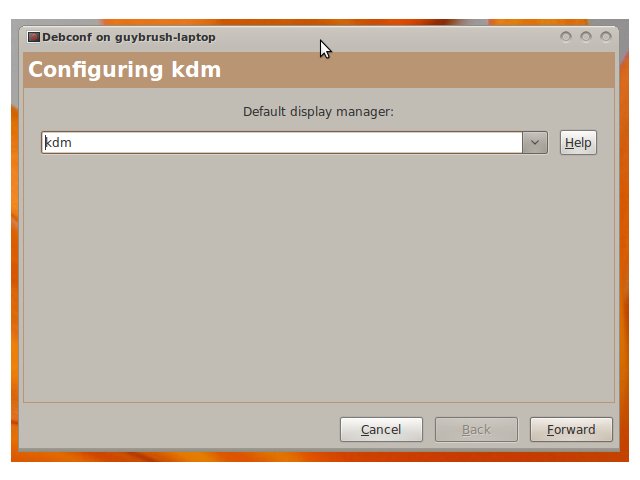Click the 'Configuring kdm' header banner
This screenshot has height=480, width=640.
pos(319,70)
